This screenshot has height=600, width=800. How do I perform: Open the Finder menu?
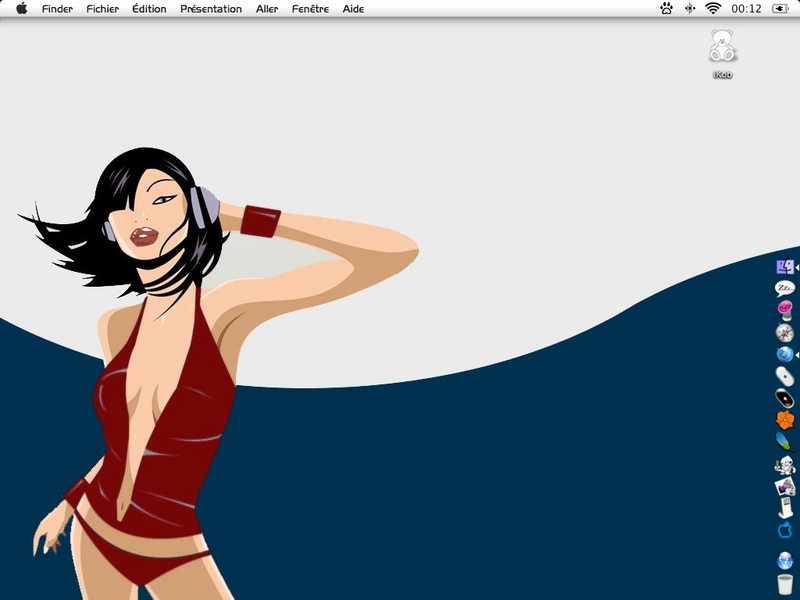coord(57,9)
